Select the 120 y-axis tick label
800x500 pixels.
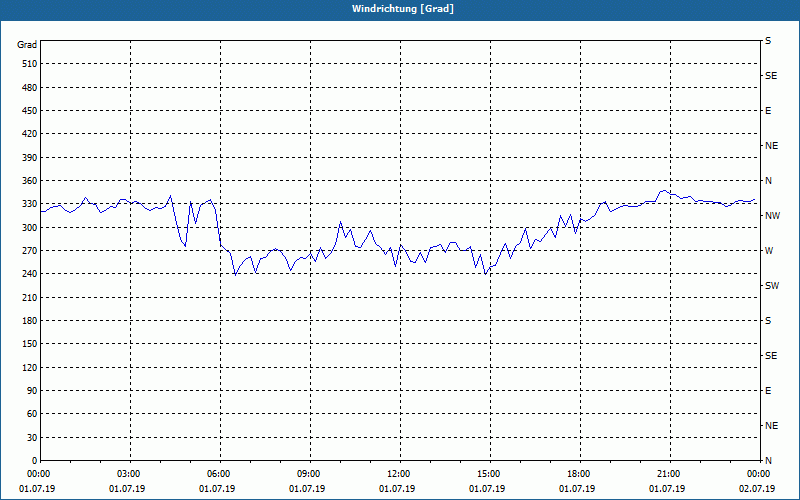pos(30,368)
